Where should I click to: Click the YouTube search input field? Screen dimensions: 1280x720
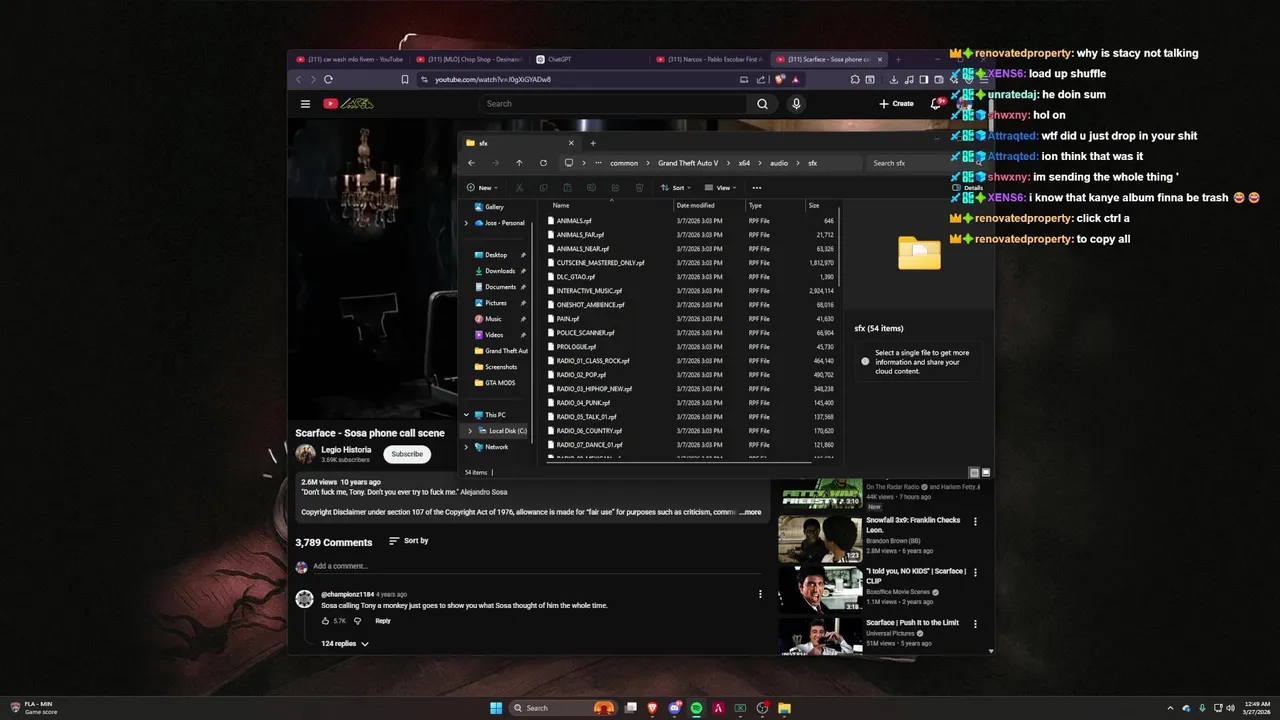613,103
